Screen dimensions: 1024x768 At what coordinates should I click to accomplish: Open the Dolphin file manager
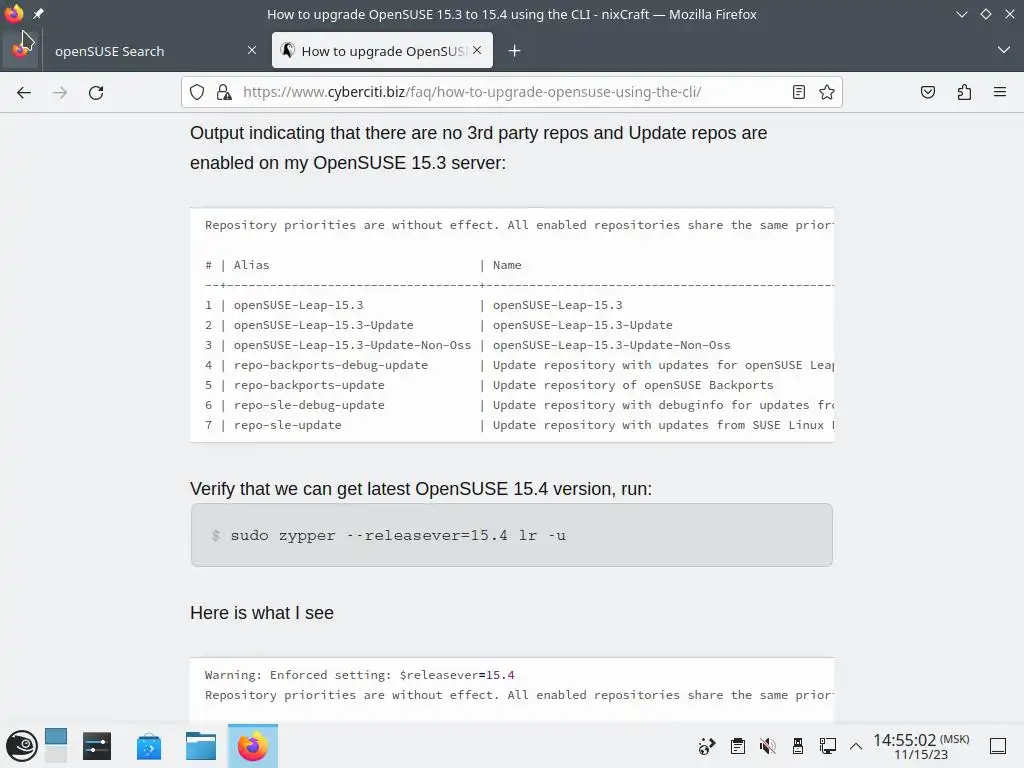pos(200,746)
